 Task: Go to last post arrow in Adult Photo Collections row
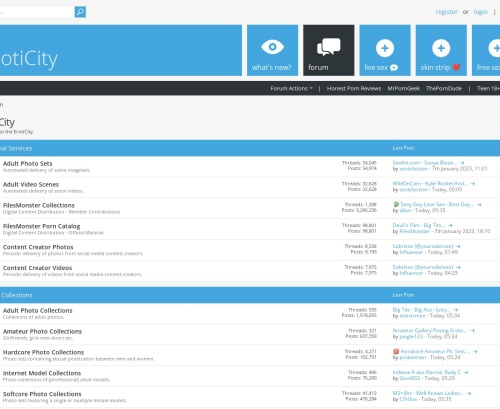tap(456, 310)
